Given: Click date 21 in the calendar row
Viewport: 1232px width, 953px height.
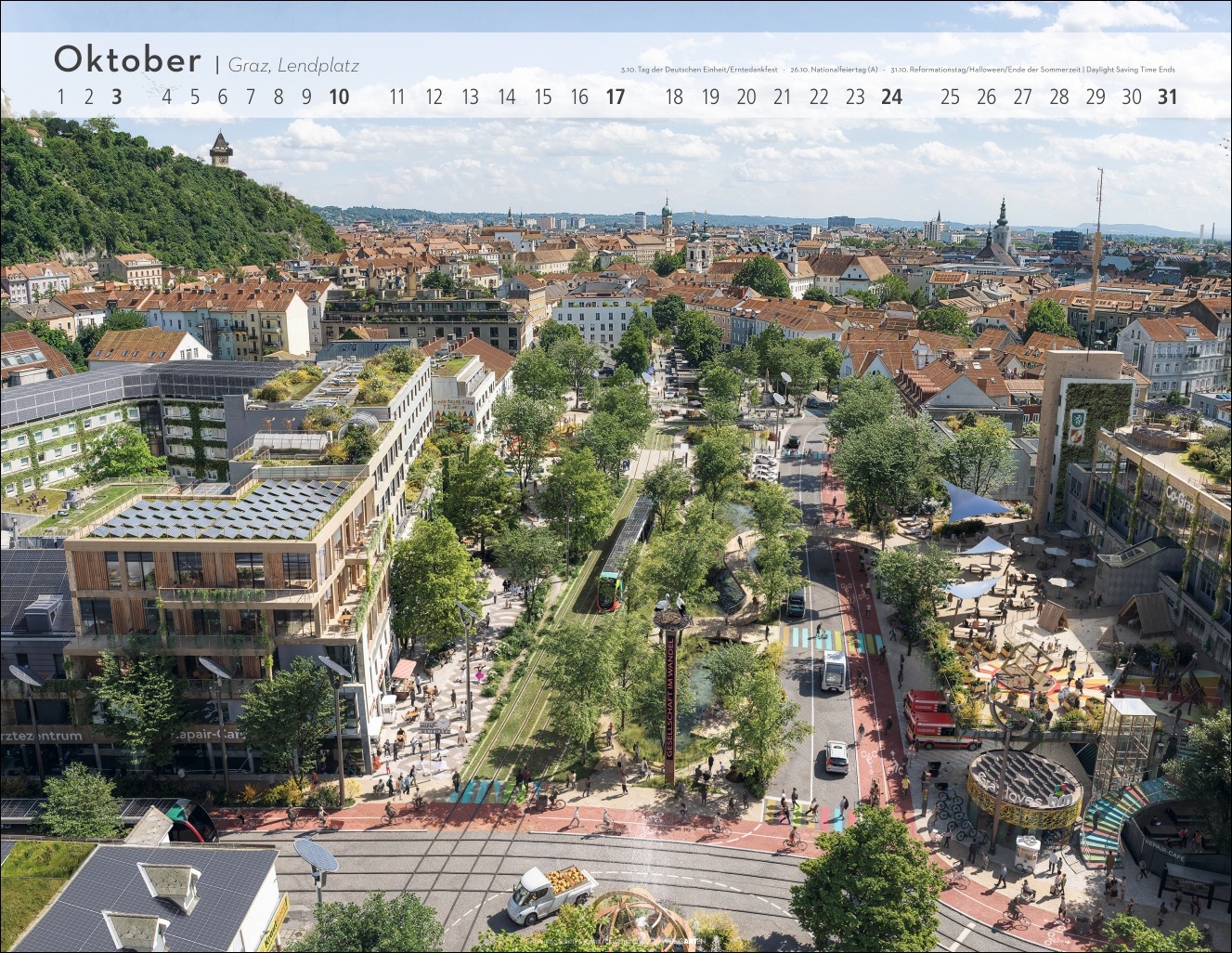Looking at the screenshot, I should [x=783, y=97].
